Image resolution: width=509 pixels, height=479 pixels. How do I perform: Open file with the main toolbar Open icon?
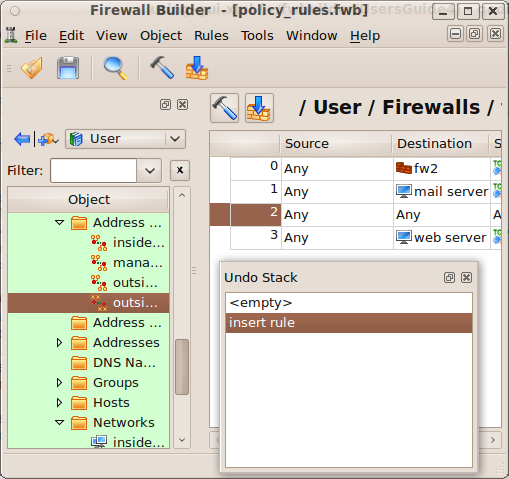[32, 68]
